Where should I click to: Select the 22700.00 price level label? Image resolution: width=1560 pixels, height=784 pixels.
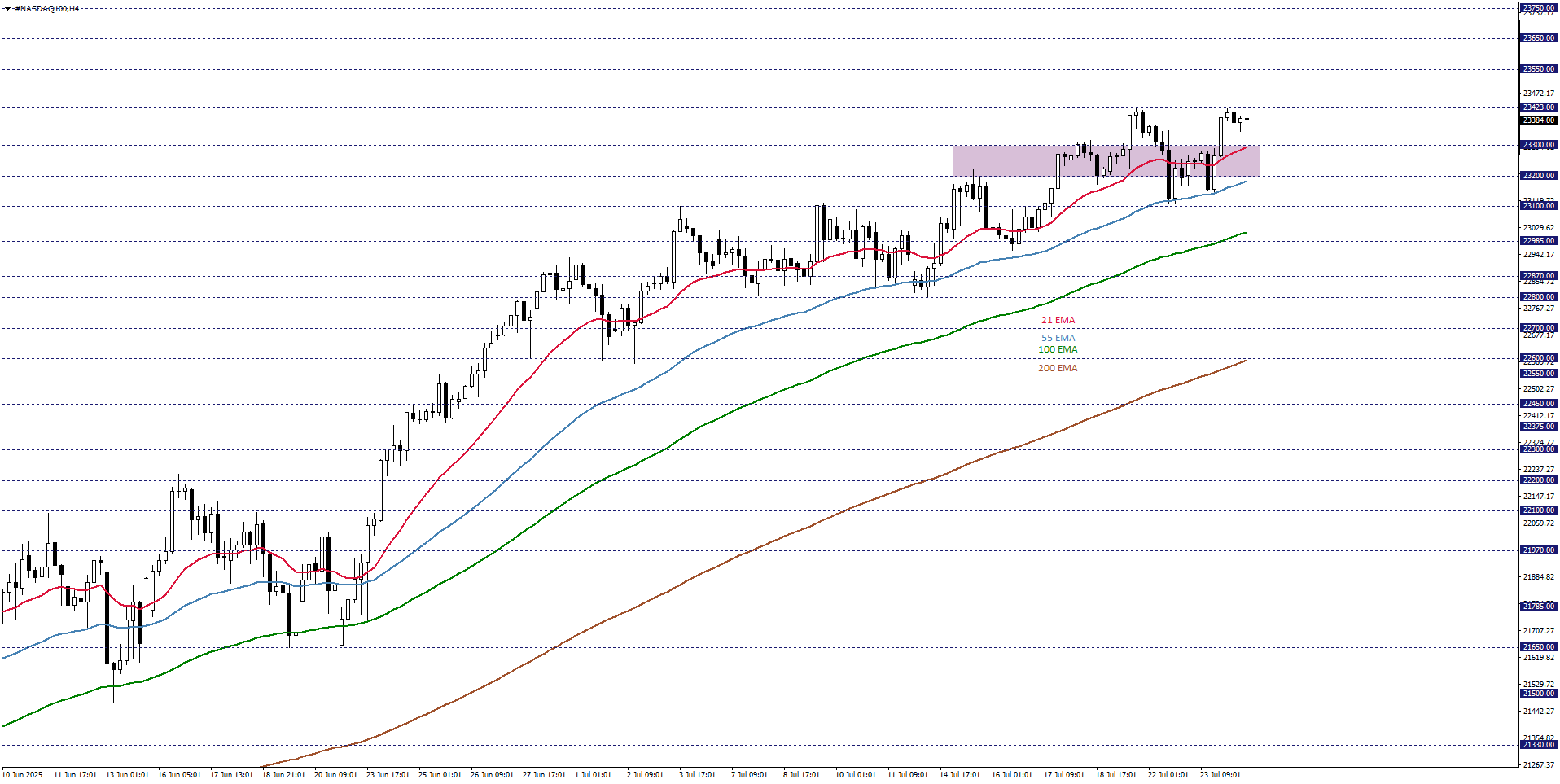1538,328
